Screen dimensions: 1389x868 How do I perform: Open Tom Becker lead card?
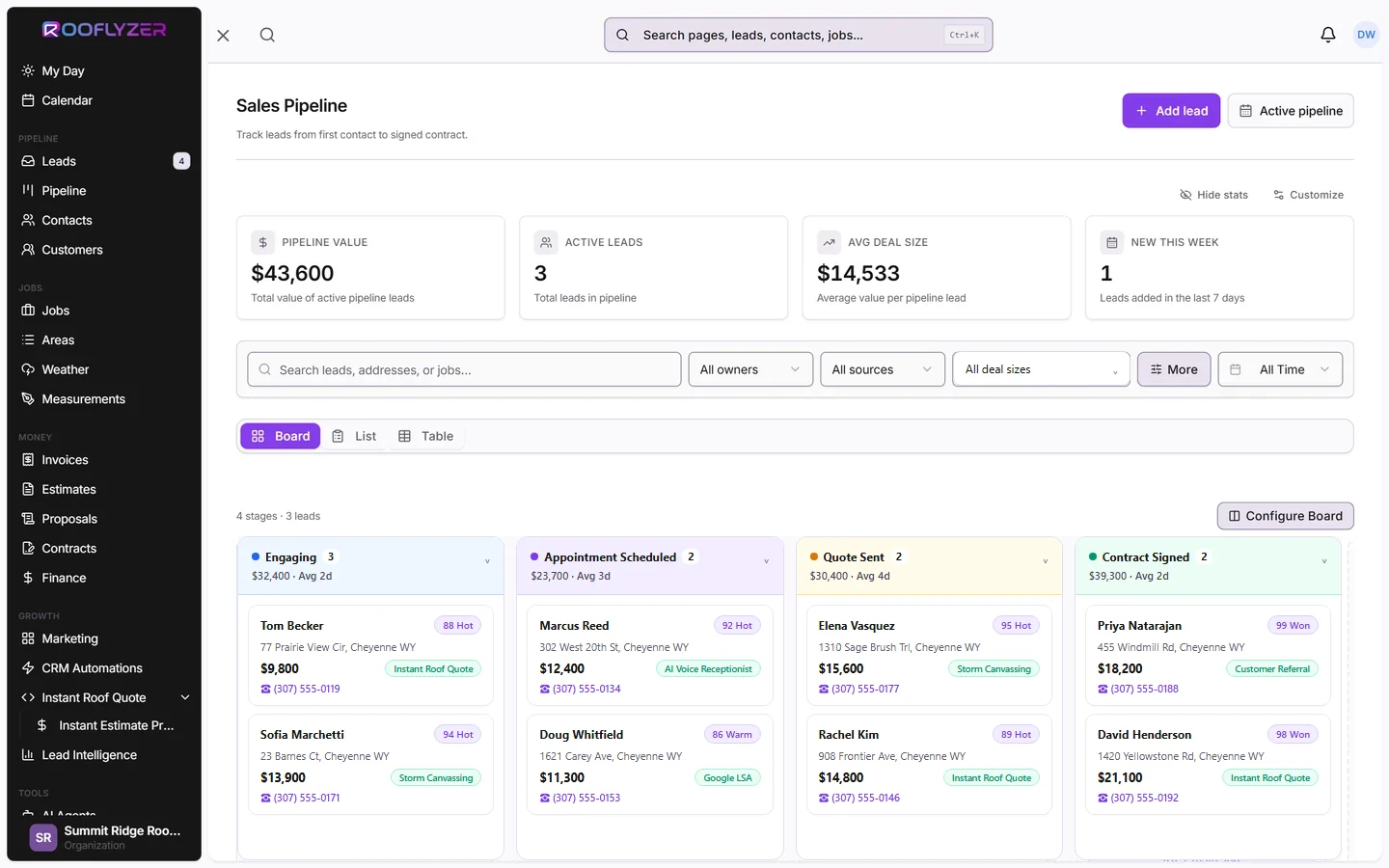click(x=370, y=656)
